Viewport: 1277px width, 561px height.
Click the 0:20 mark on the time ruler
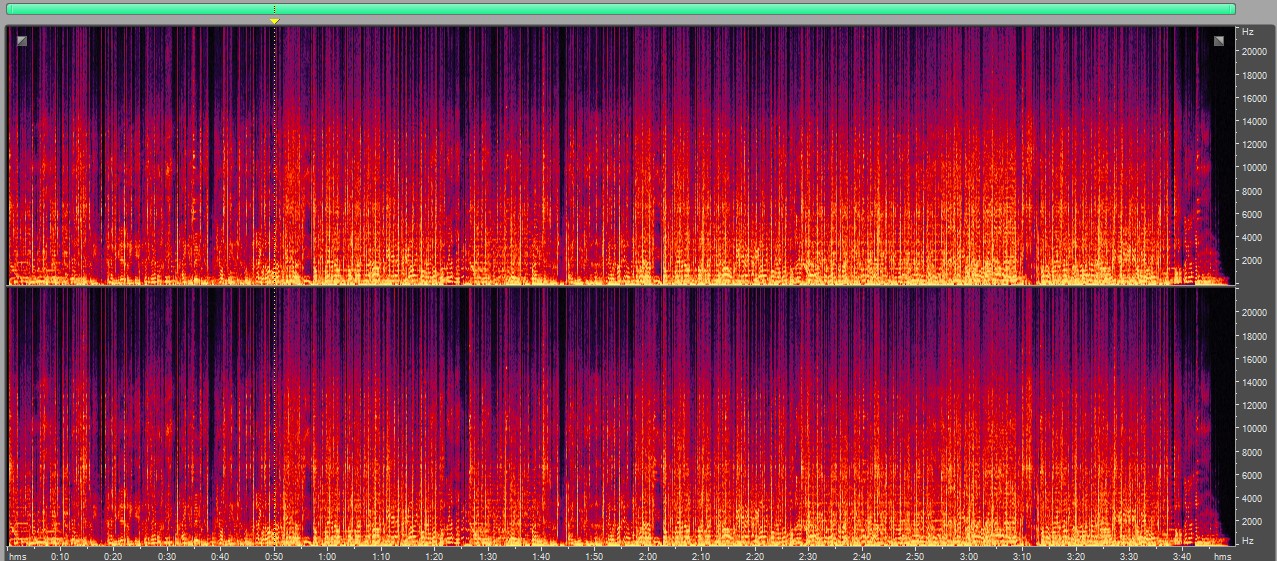[x=113, y=556]
